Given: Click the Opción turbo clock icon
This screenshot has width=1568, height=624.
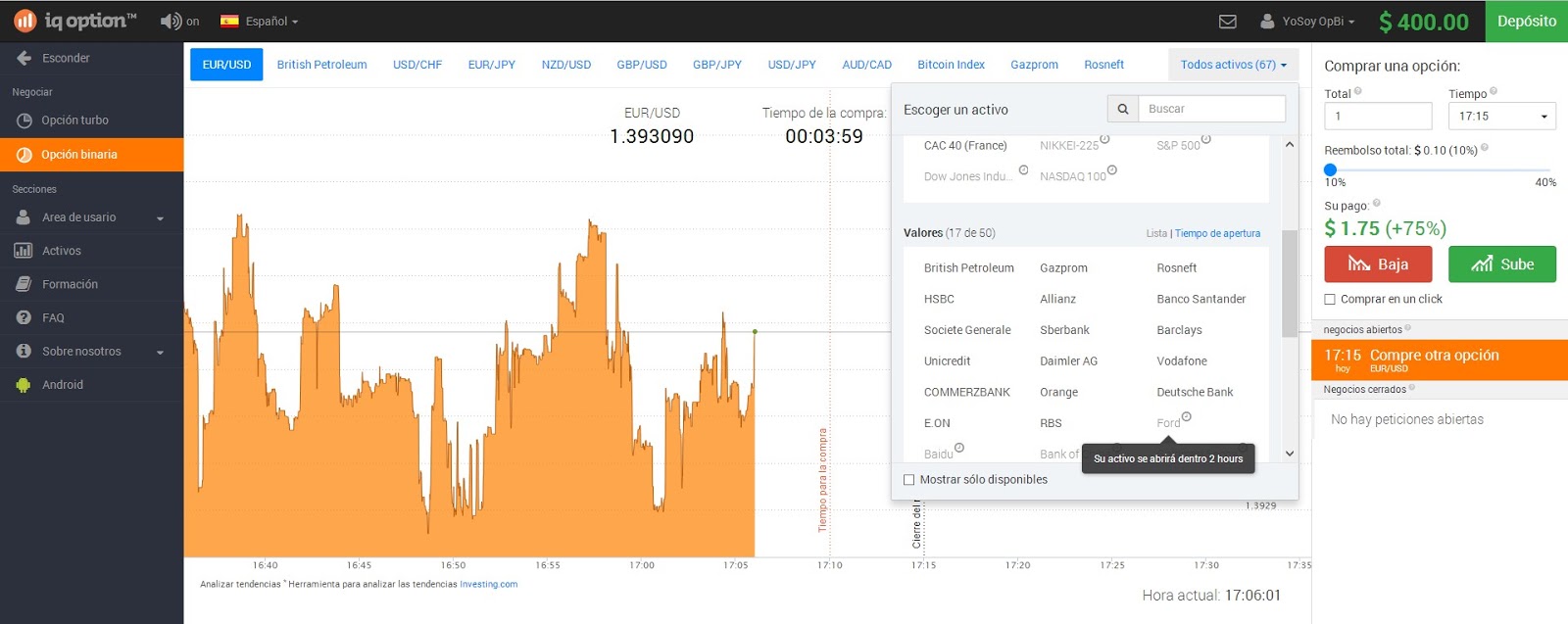Looking at the screenshot, I should point(24,120).
